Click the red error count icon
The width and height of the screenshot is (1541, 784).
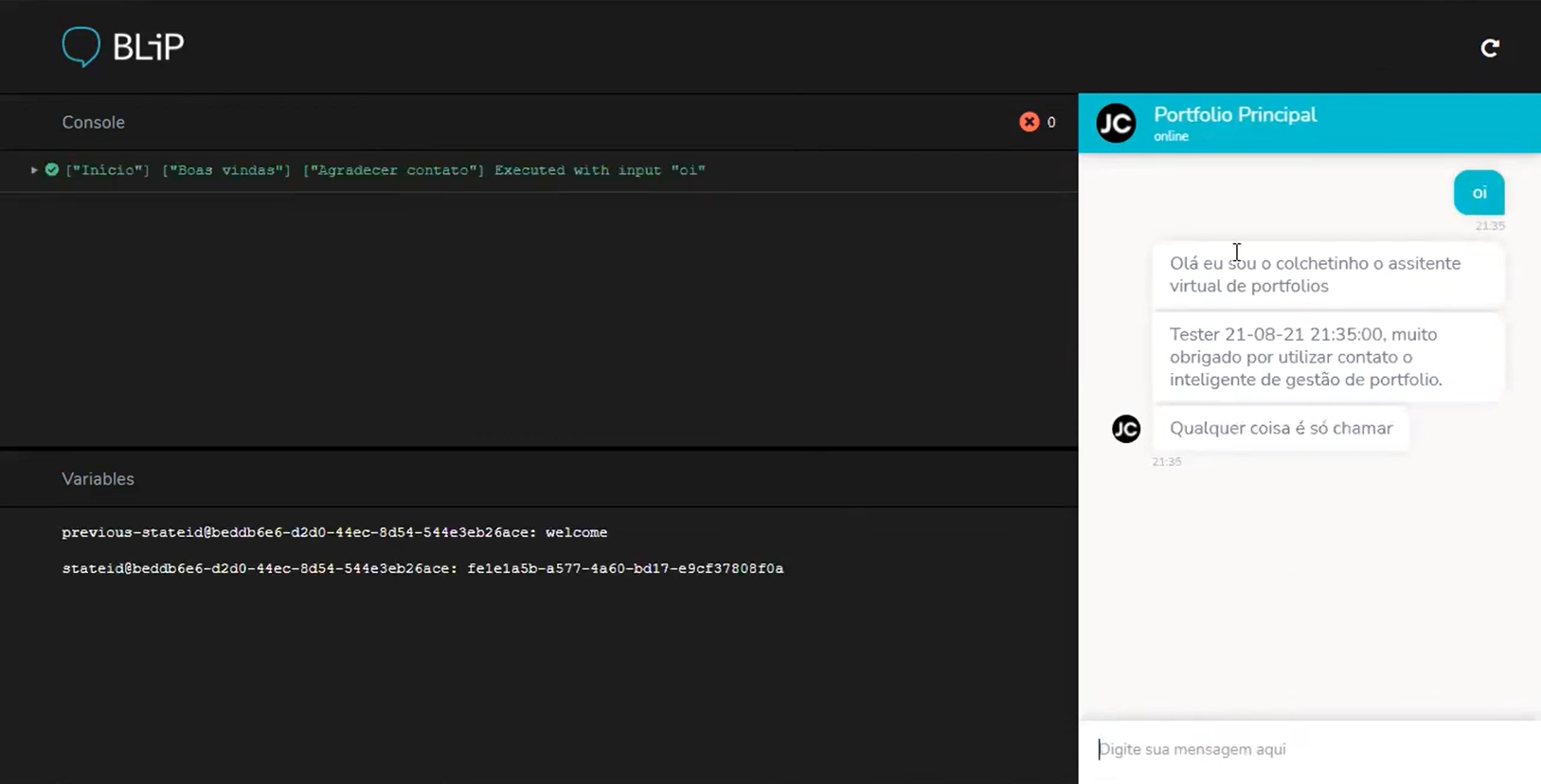(x=1029, y=122)
